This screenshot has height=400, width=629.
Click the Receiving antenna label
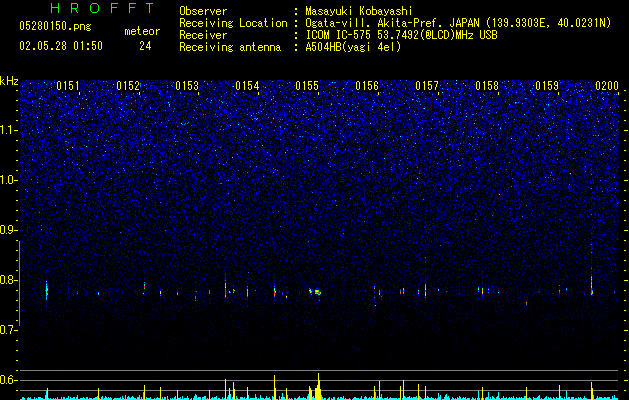(x=230, y=47)
